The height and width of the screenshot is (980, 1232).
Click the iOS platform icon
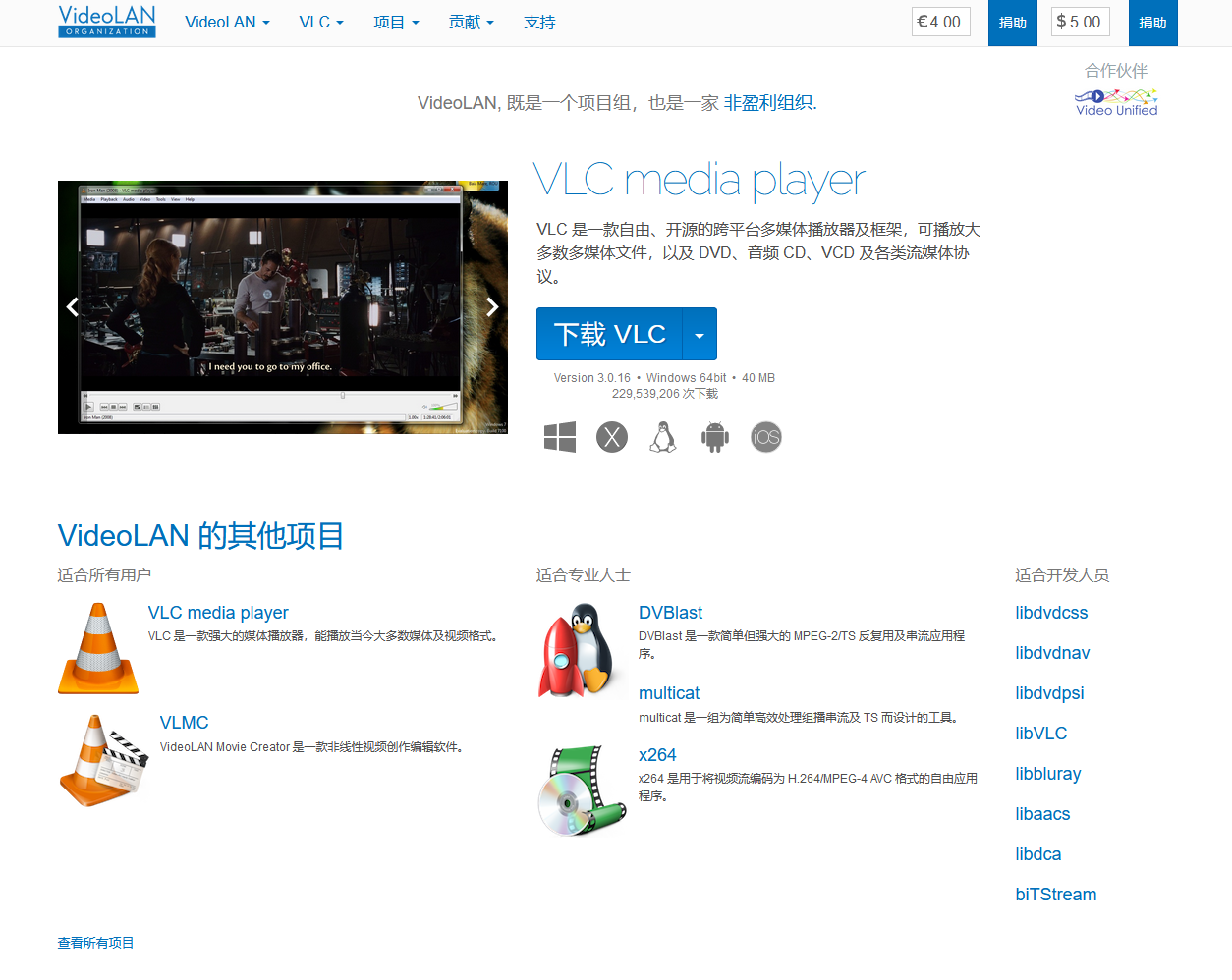766,437
